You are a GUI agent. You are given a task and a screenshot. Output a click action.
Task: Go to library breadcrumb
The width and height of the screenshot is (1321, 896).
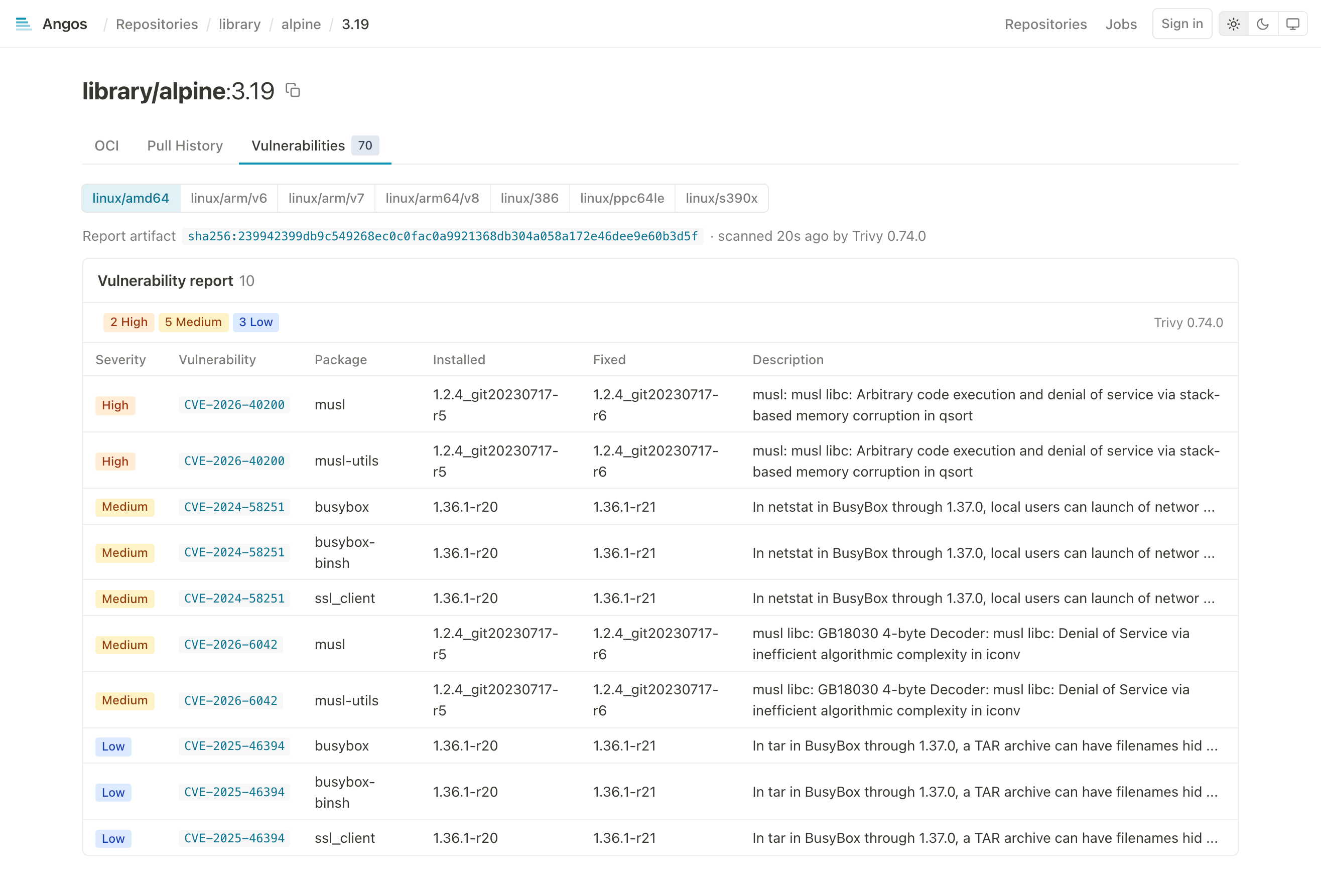pyautogui.click(x=240, y=24)
